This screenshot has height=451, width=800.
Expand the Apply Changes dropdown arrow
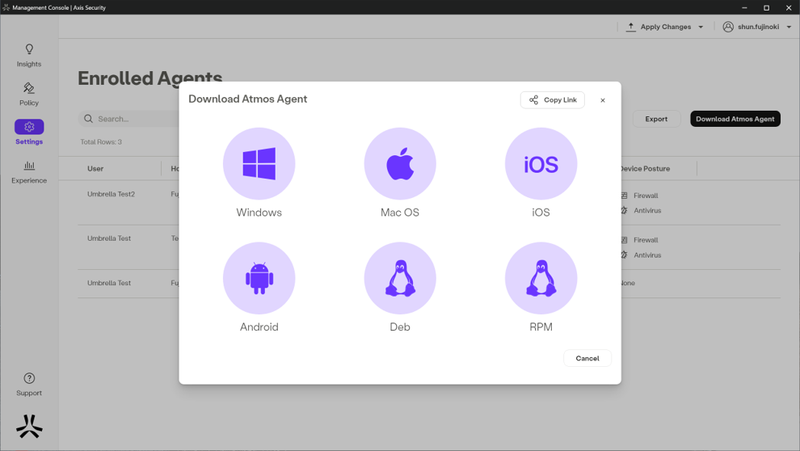[701, 27]
